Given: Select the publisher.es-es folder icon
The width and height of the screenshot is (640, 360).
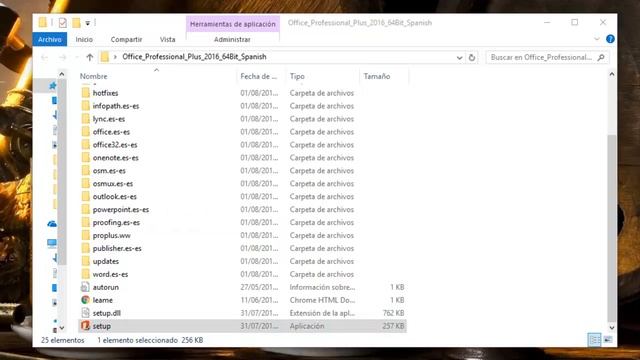Looking at the screenshot, I should tap(85, 248).
